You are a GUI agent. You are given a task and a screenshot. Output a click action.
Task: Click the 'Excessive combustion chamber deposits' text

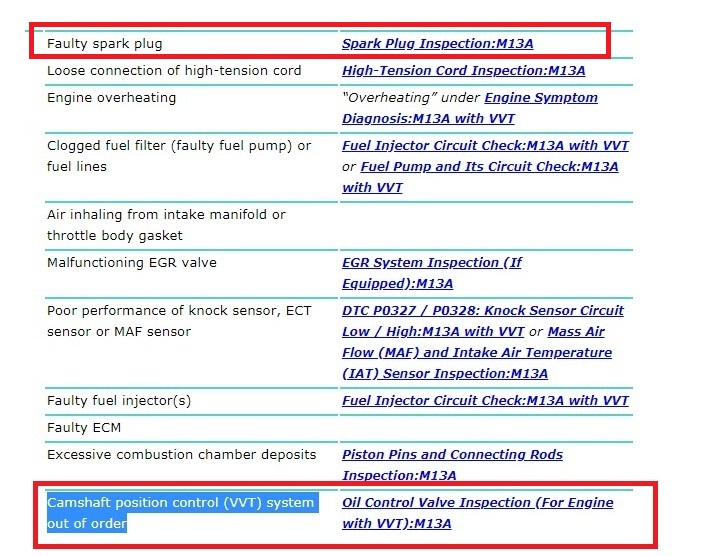tap(181, 455)
